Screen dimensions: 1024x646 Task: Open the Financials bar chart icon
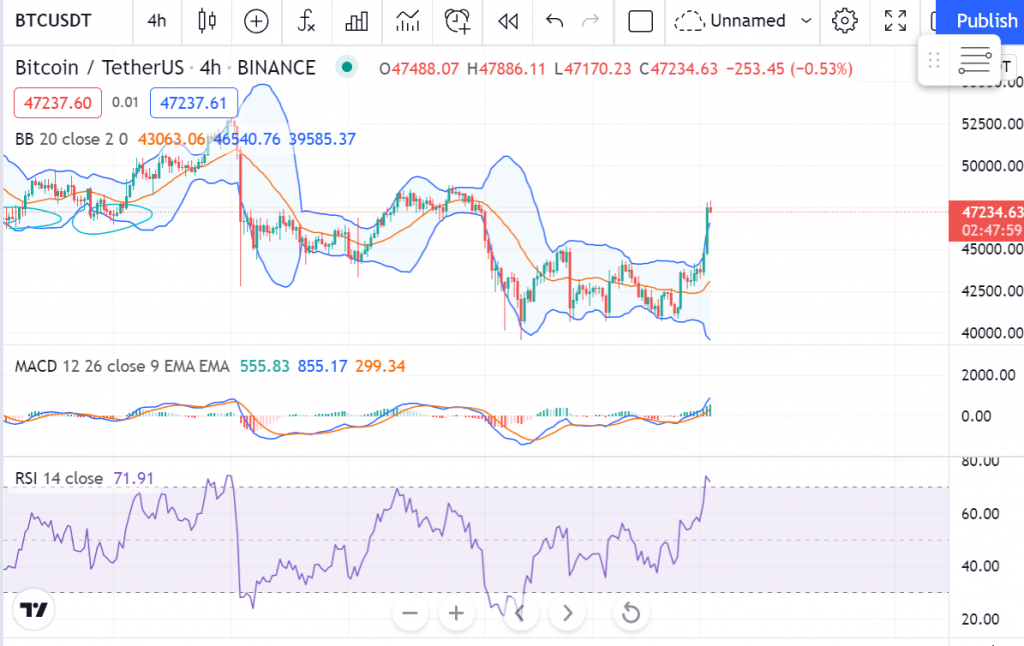(356, 20)
